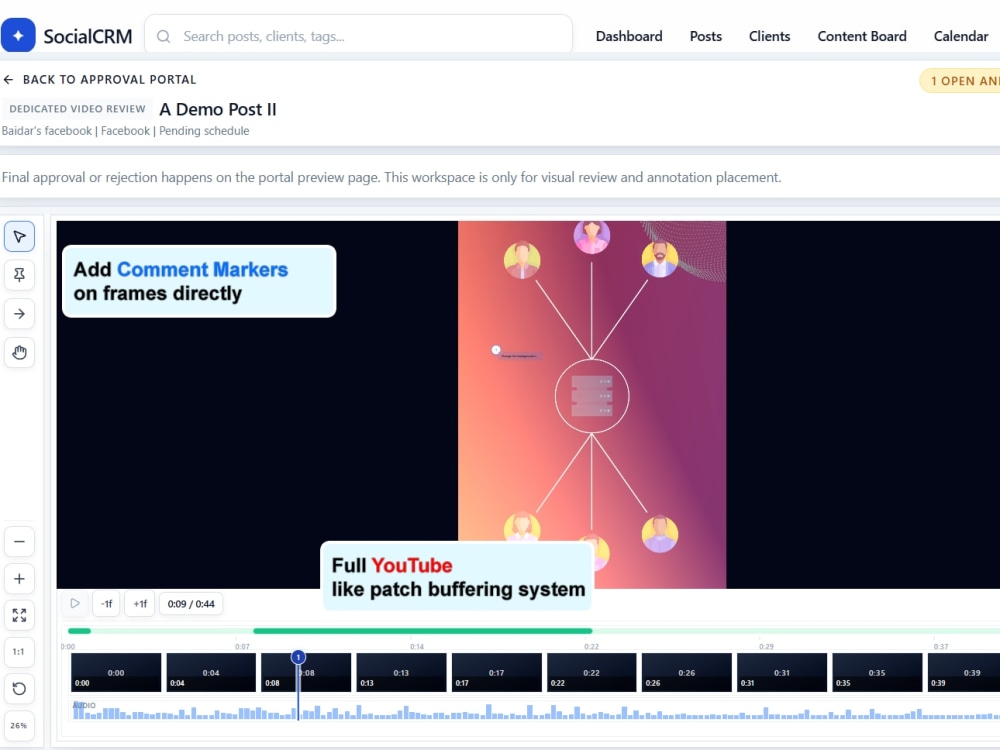Open the Posts menu item
The height and width of the screenshot is (750, 1000).
point(705,36)
